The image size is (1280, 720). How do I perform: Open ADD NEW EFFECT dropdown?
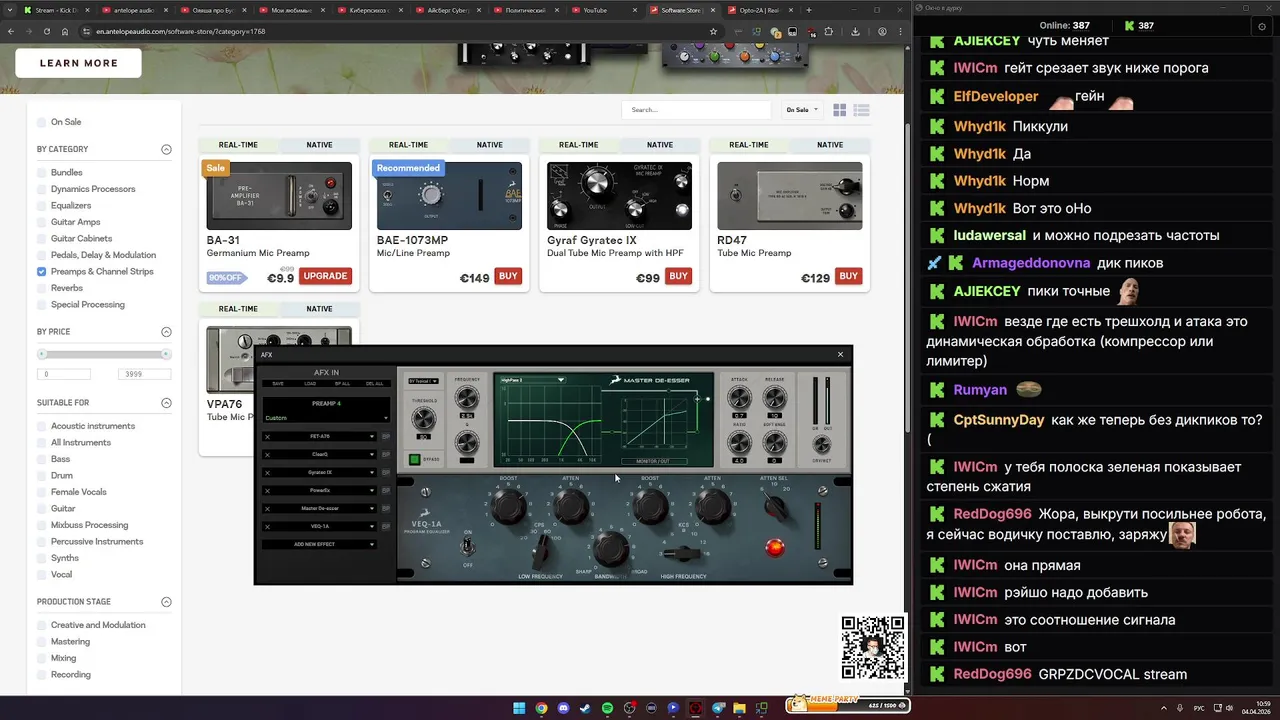319,544
